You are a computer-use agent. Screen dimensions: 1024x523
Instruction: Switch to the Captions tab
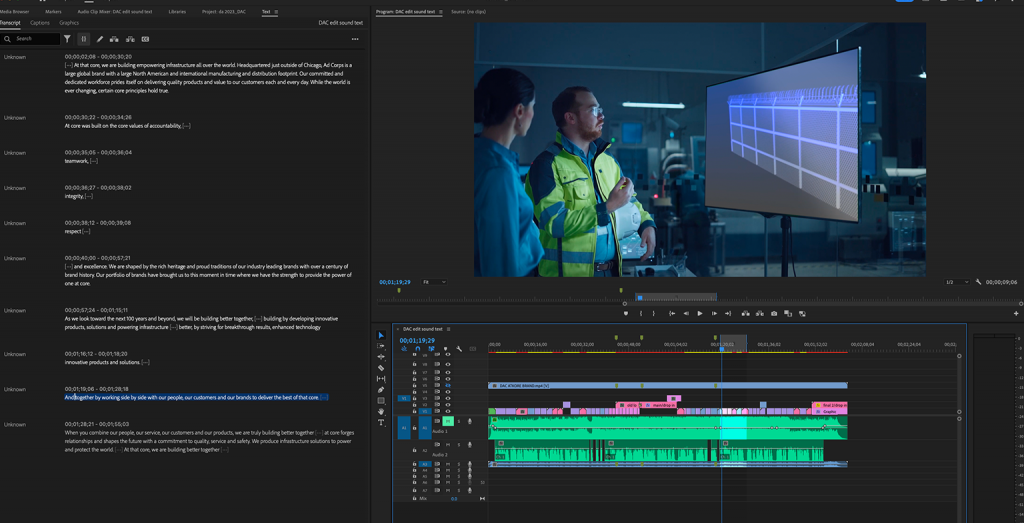pos(40,22)
